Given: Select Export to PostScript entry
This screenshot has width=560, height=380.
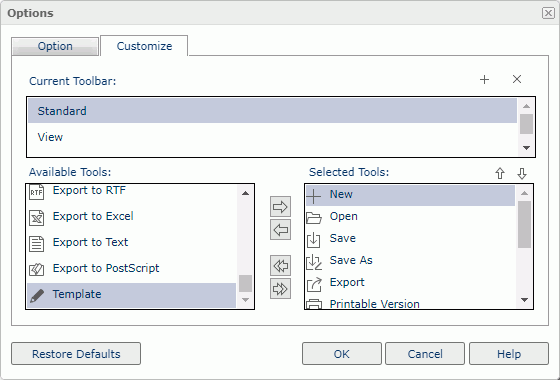Looking at the screenshot, I should click(132, 269).
